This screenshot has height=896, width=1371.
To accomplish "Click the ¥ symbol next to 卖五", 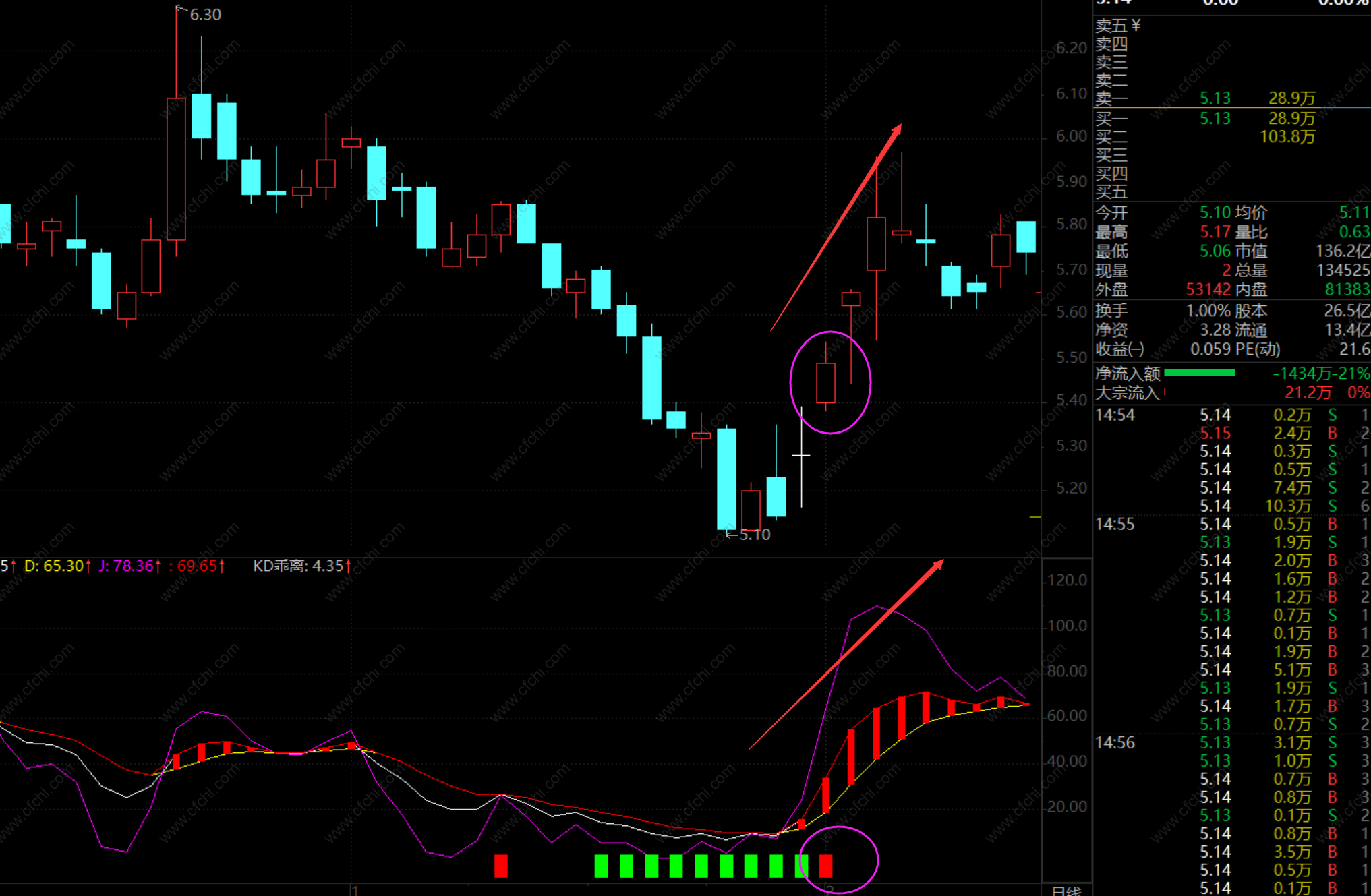I will coord(1136,26).
